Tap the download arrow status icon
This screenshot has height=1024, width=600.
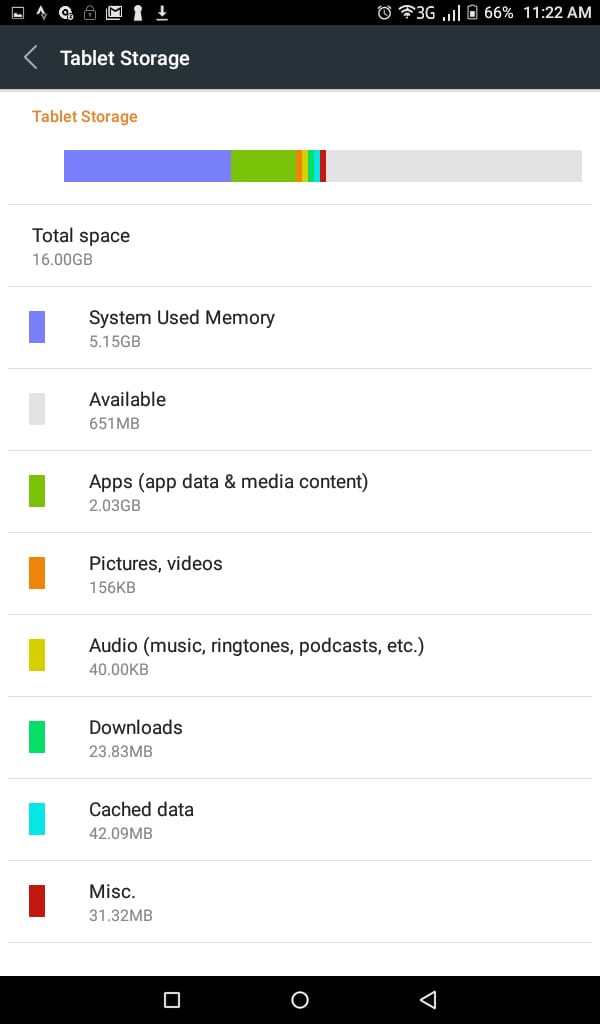162,12
